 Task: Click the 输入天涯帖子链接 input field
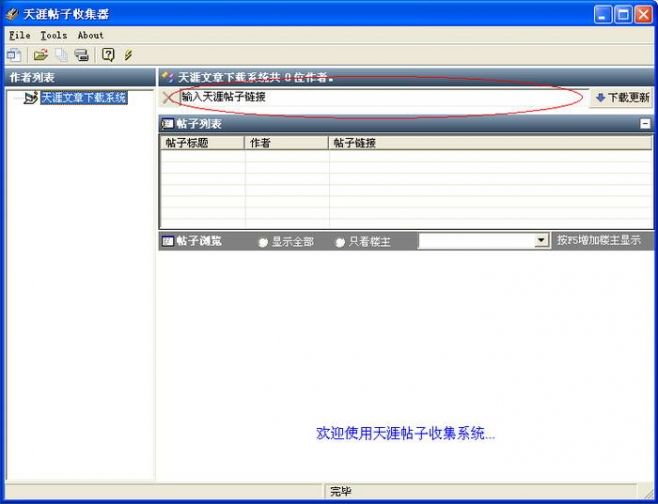coord(383,97)
